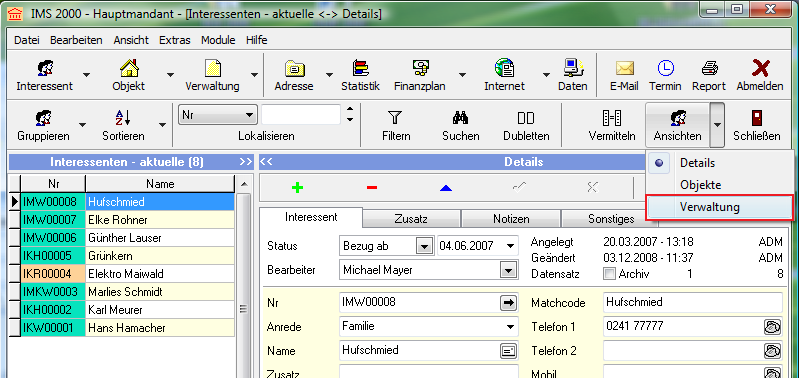This screenshot has width=799, height=378.
Task: Expand the Internet dropdown arrow
Action: pyautogui.click(x=546, y=75)
